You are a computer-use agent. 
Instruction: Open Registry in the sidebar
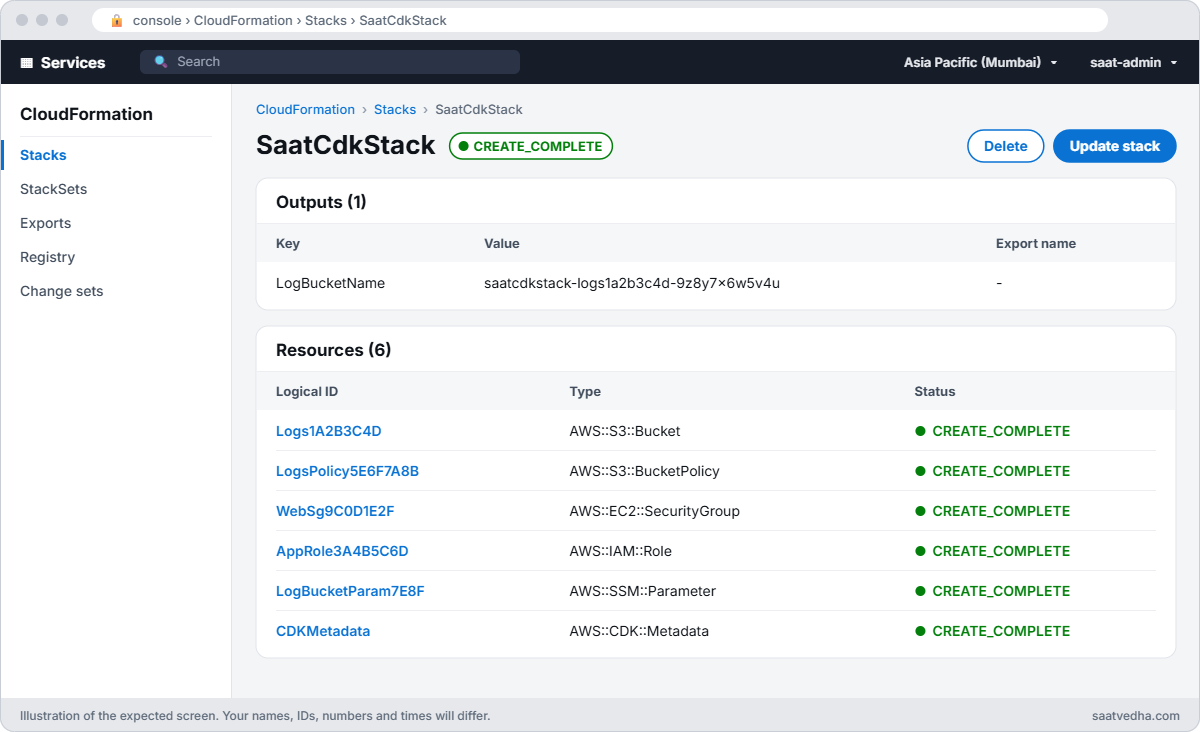pyautogui.click(x=47, y=257)
